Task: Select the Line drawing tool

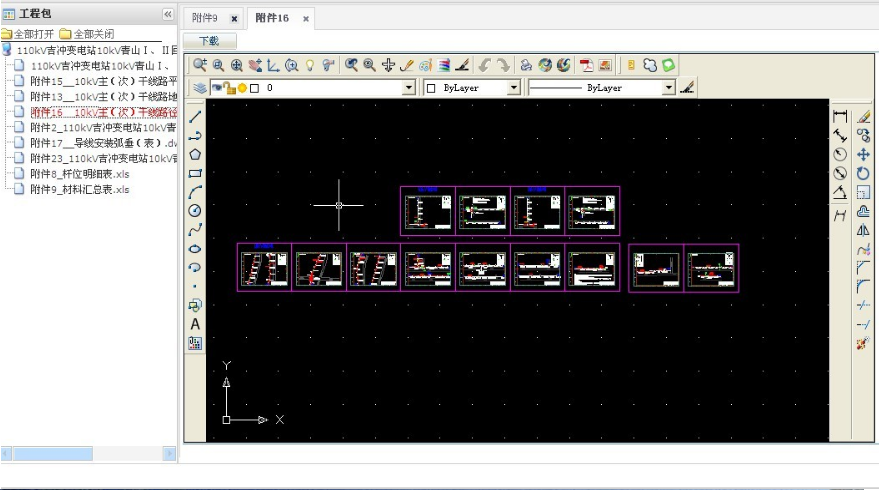Action: click(195, 117)
